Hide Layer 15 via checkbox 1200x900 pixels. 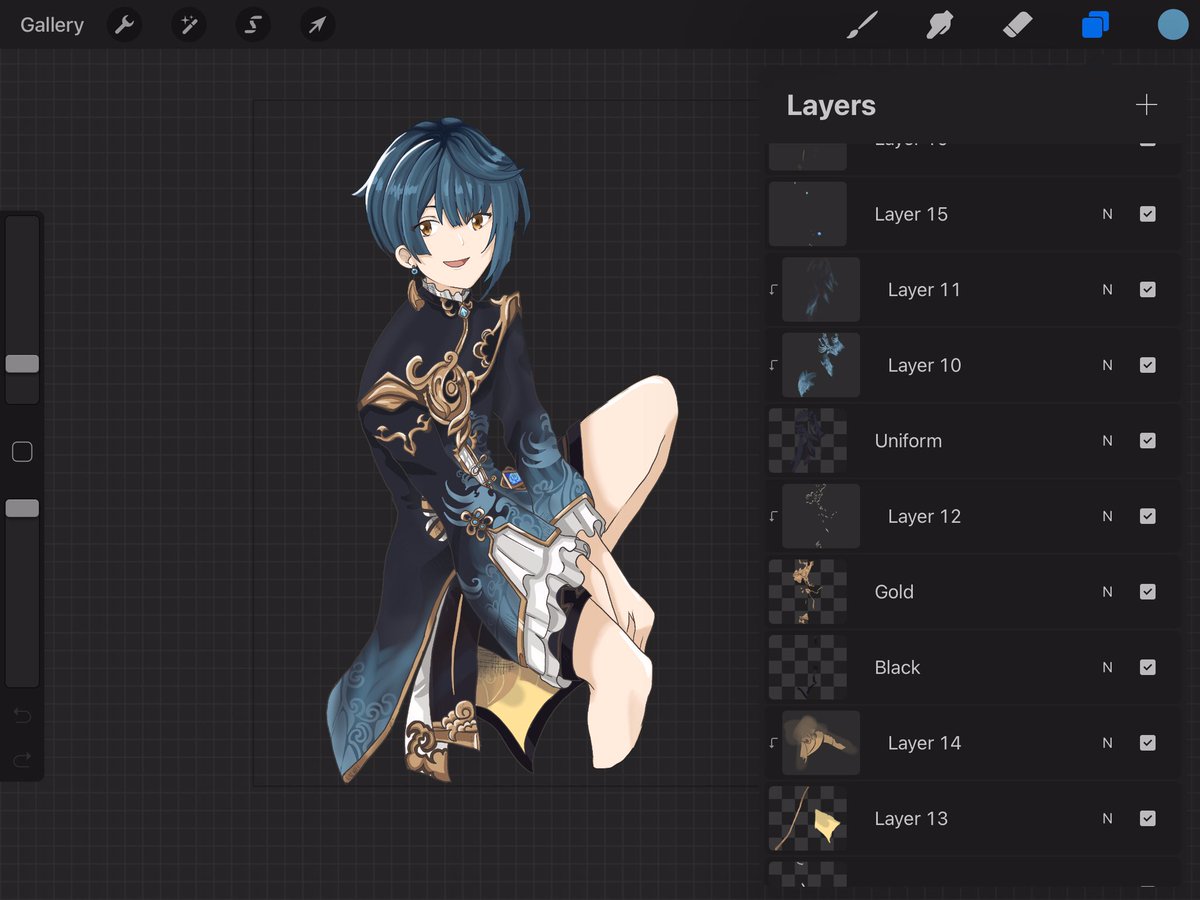click(x=1148, y=214)
